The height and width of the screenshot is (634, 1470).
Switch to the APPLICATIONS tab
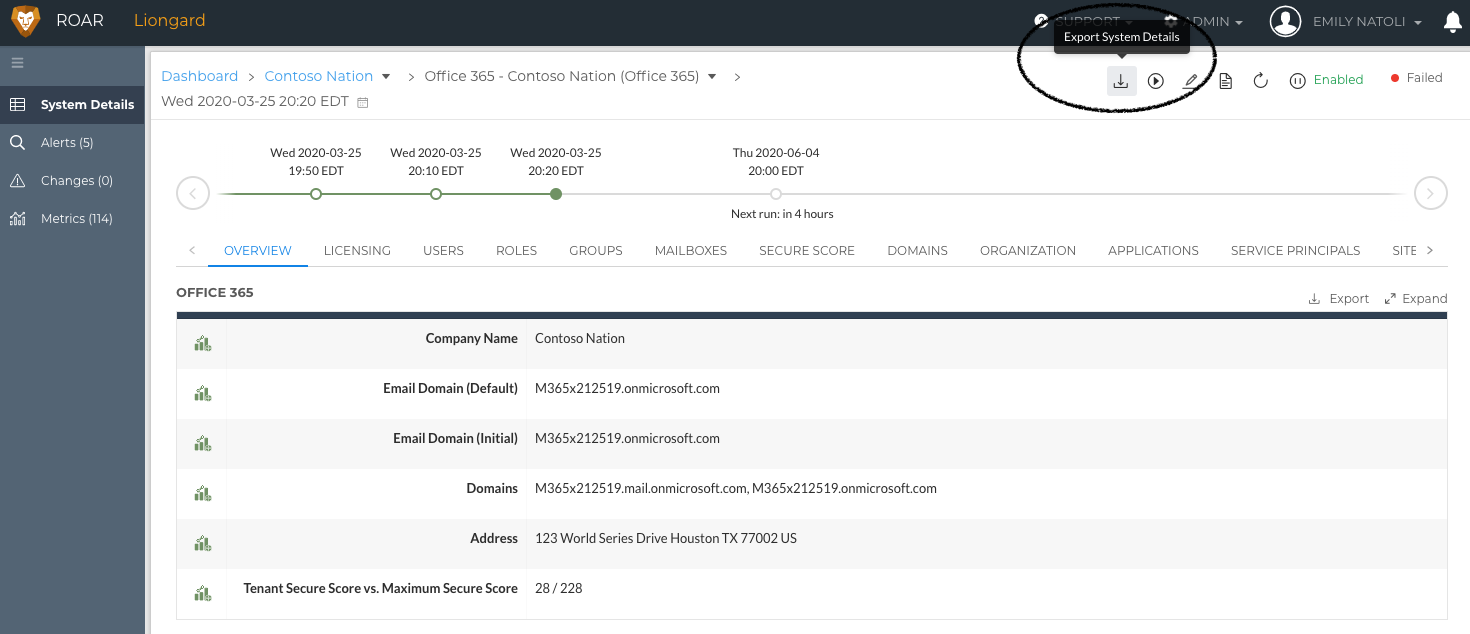pyautogui.click(x=1153, y=251)
